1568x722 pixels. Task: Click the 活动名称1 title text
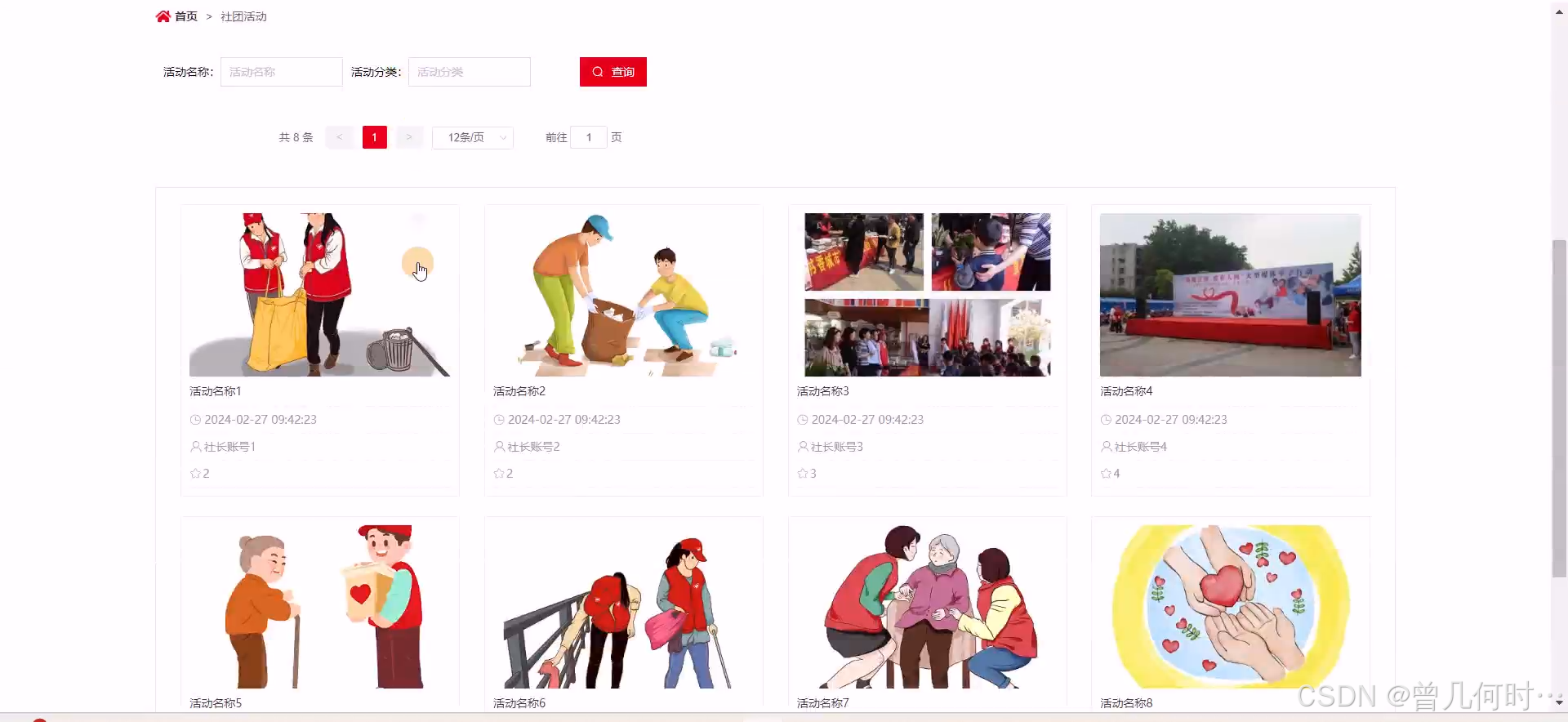click(x=216, y=391)
